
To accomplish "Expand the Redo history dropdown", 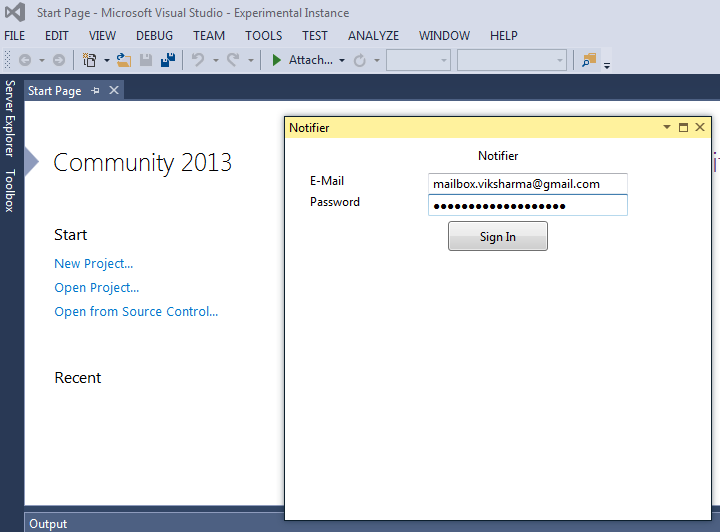I will 251,61.
